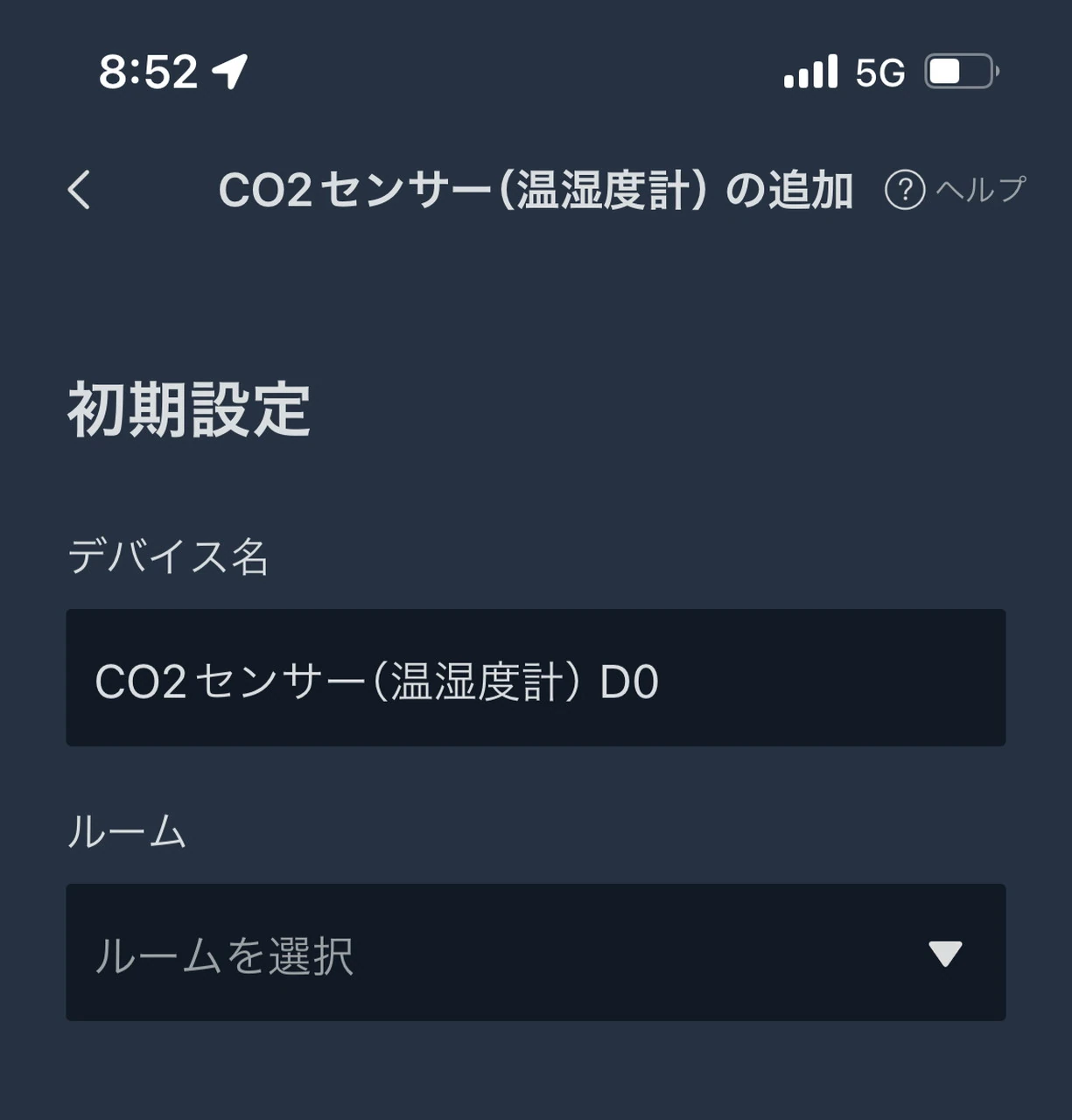Tap the location arrow status icon
Image resolution: width=1072 pixels, height=1120 pixels.
(231, 72)
